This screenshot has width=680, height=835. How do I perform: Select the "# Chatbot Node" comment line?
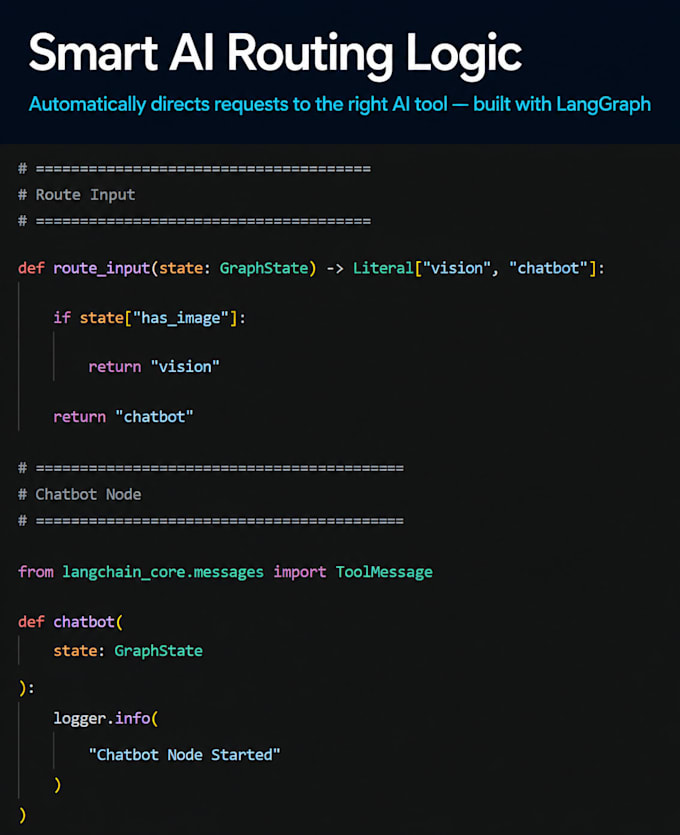click(80, 494)
